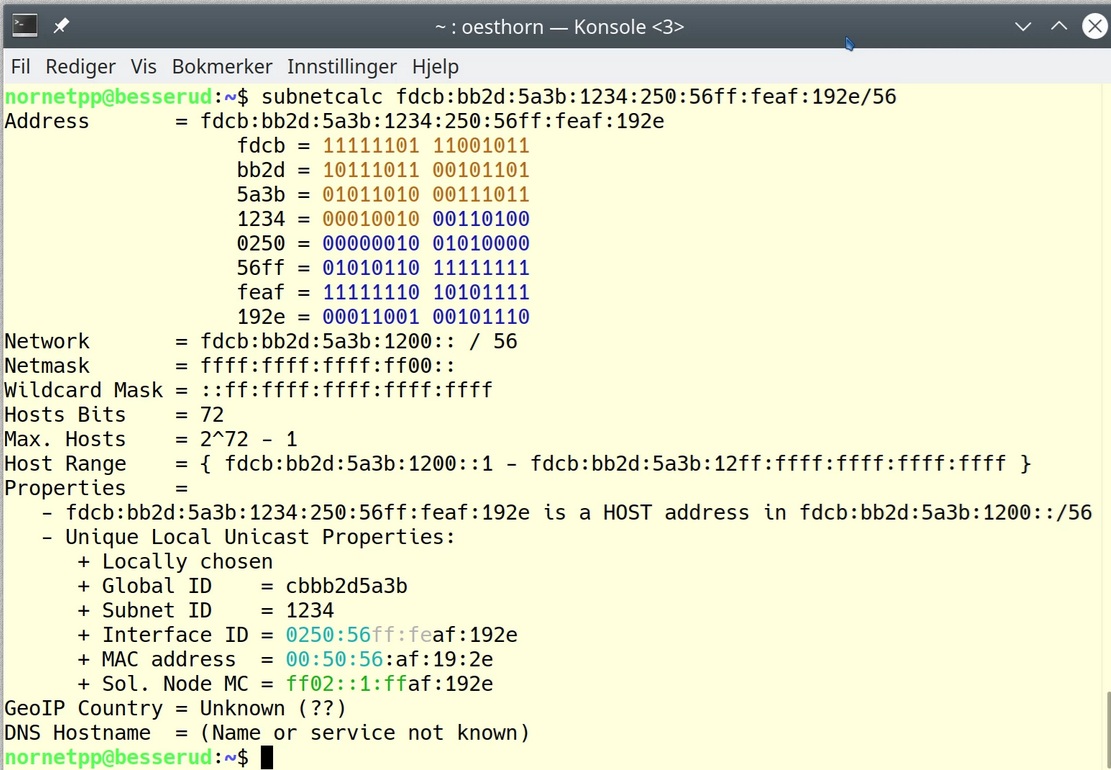This screenshot has width=1111, height=770.
Task: Click 'Unique Local Unicast Properties:' text
Action: tap(260, 537)
